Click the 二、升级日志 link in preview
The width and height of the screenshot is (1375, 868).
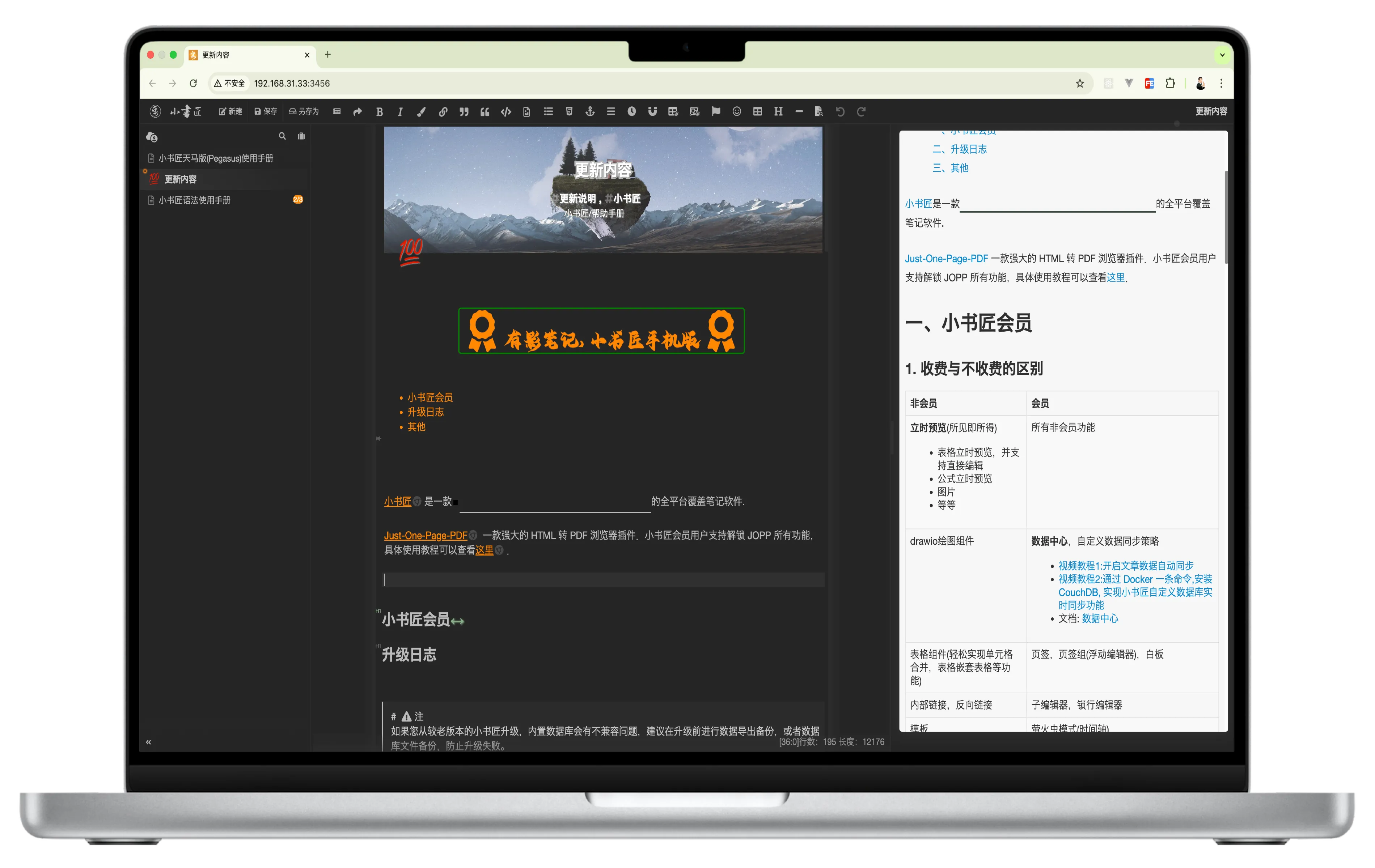click(959, 149)
